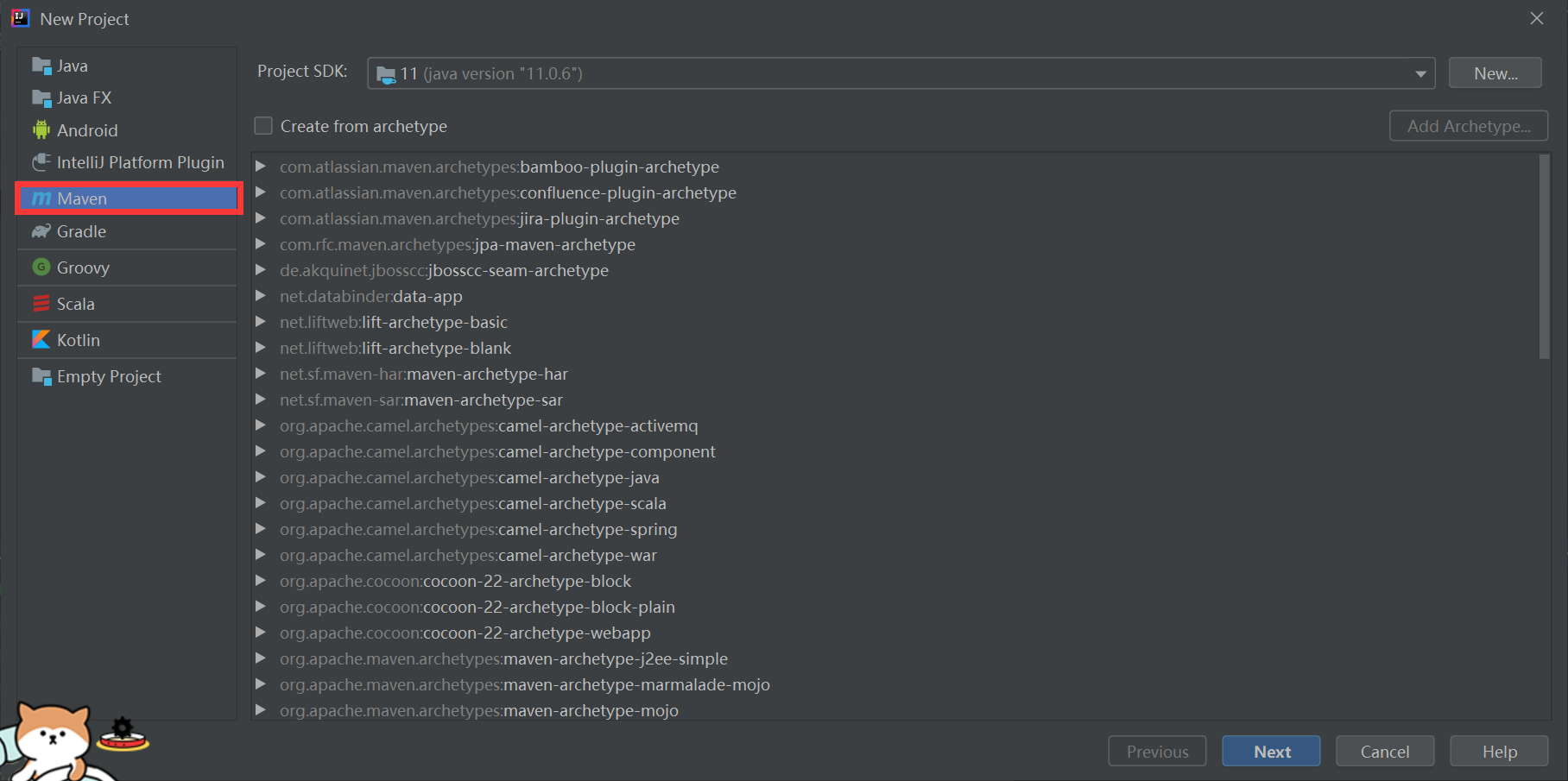Select camel-archetype-scala row

tap(895, 503)
